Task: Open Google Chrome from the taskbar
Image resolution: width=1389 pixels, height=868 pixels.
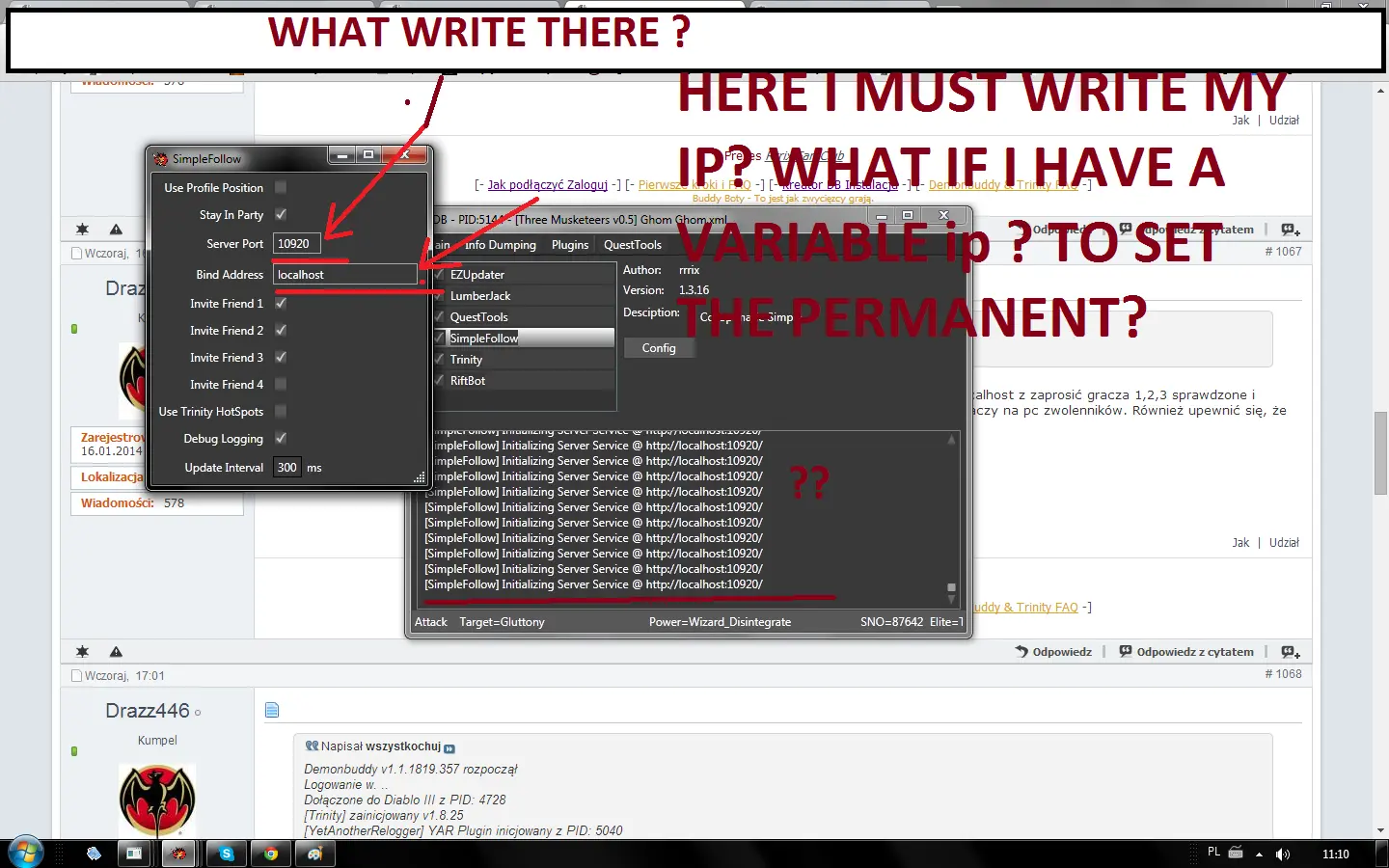Action: point(271,854)
